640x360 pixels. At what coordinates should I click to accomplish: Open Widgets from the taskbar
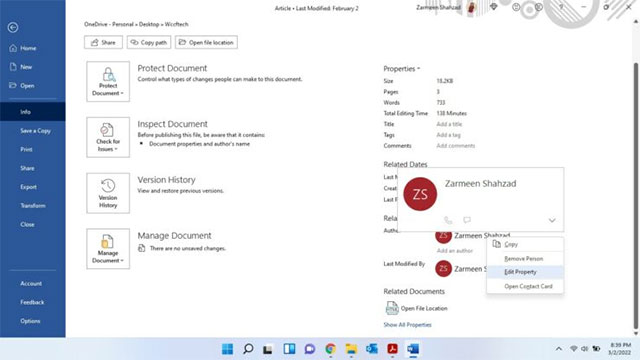tap(289, 349)
